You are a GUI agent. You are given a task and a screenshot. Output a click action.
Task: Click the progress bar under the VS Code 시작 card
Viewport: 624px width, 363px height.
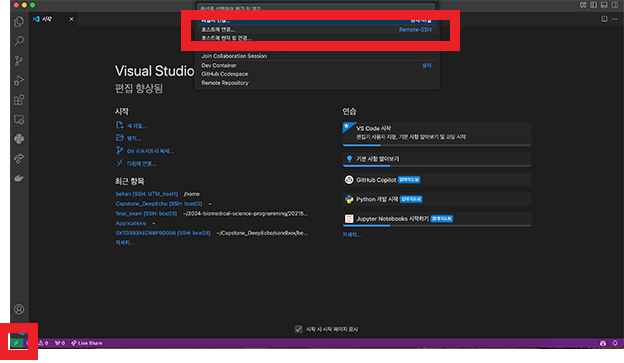click(437, 145)
